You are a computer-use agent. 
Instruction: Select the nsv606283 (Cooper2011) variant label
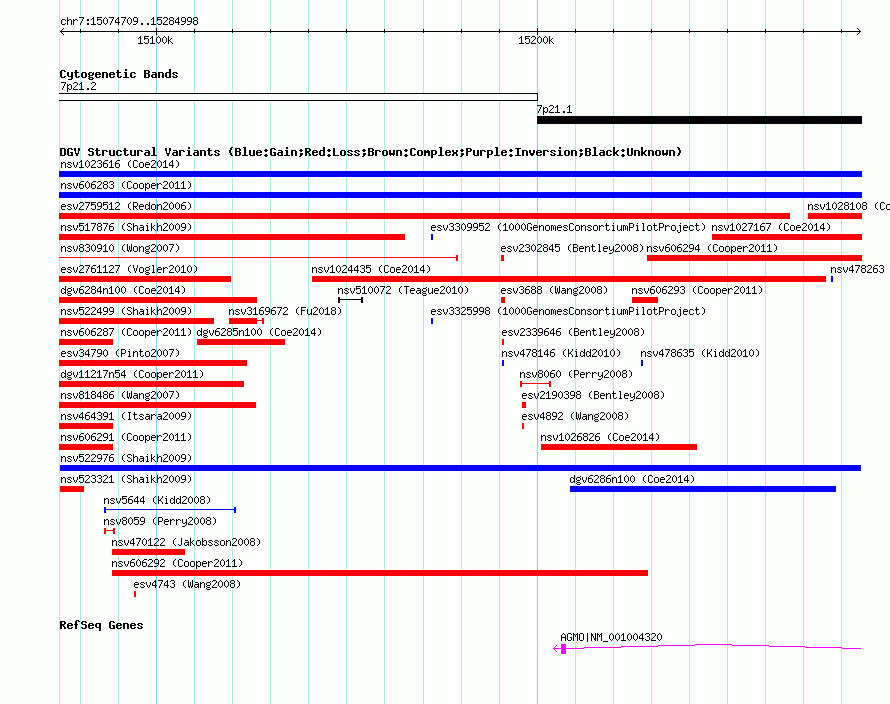pos(126,186)
